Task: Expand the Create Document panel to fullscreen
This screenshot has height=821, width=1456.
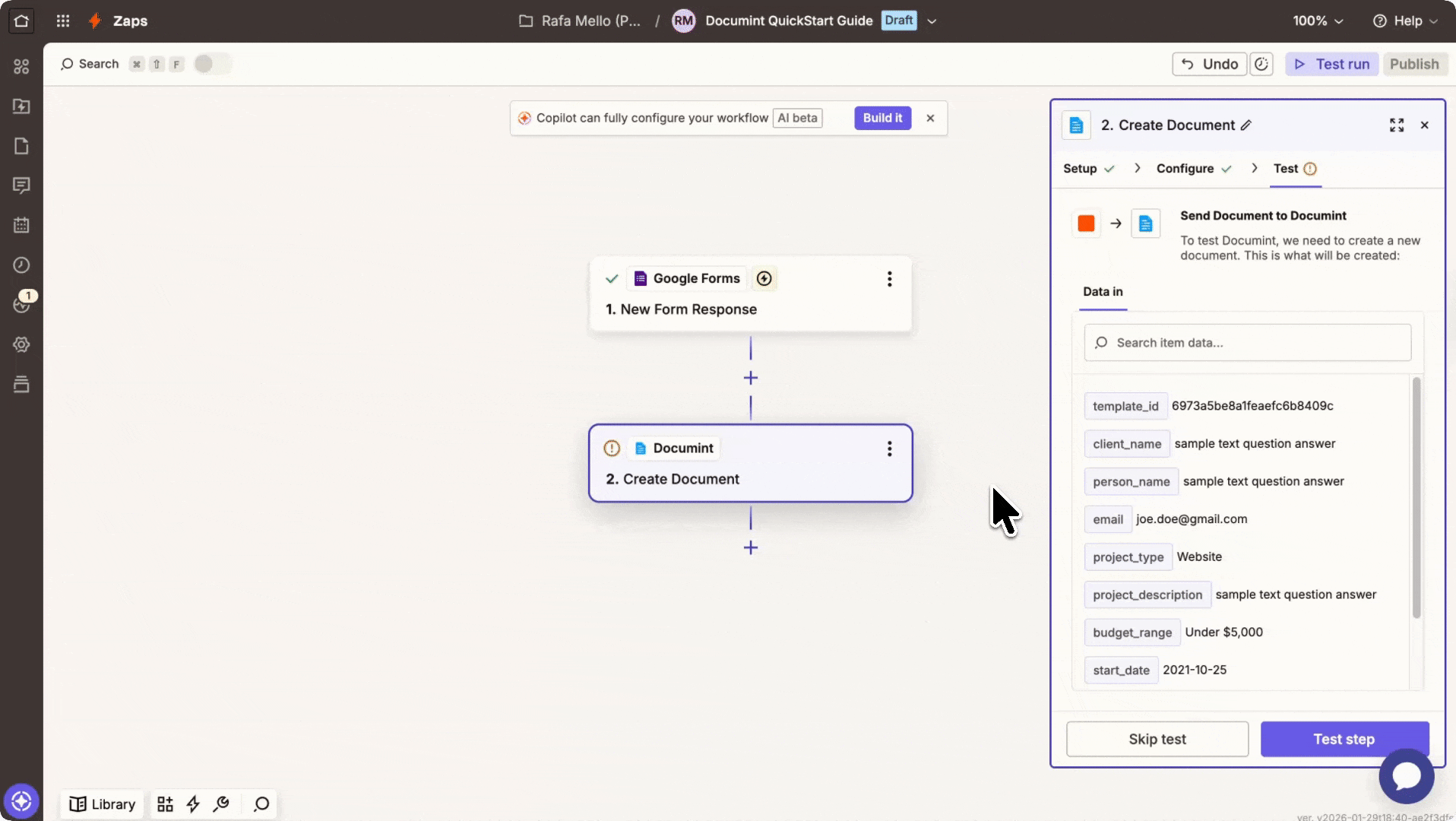Action: coord(1396,125)
